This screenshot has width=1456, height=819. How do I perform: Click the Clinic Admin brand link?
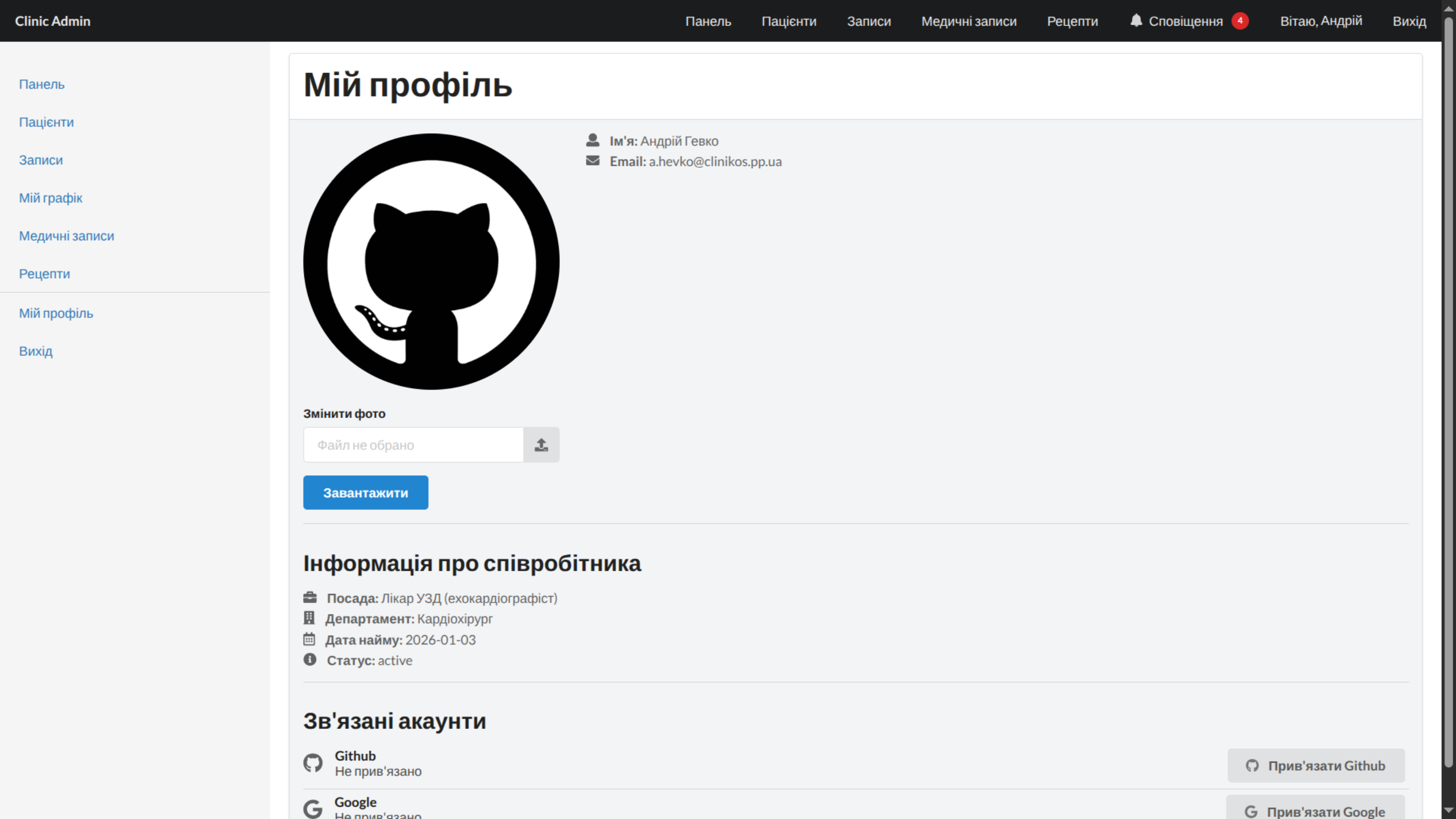pos(53,21)
